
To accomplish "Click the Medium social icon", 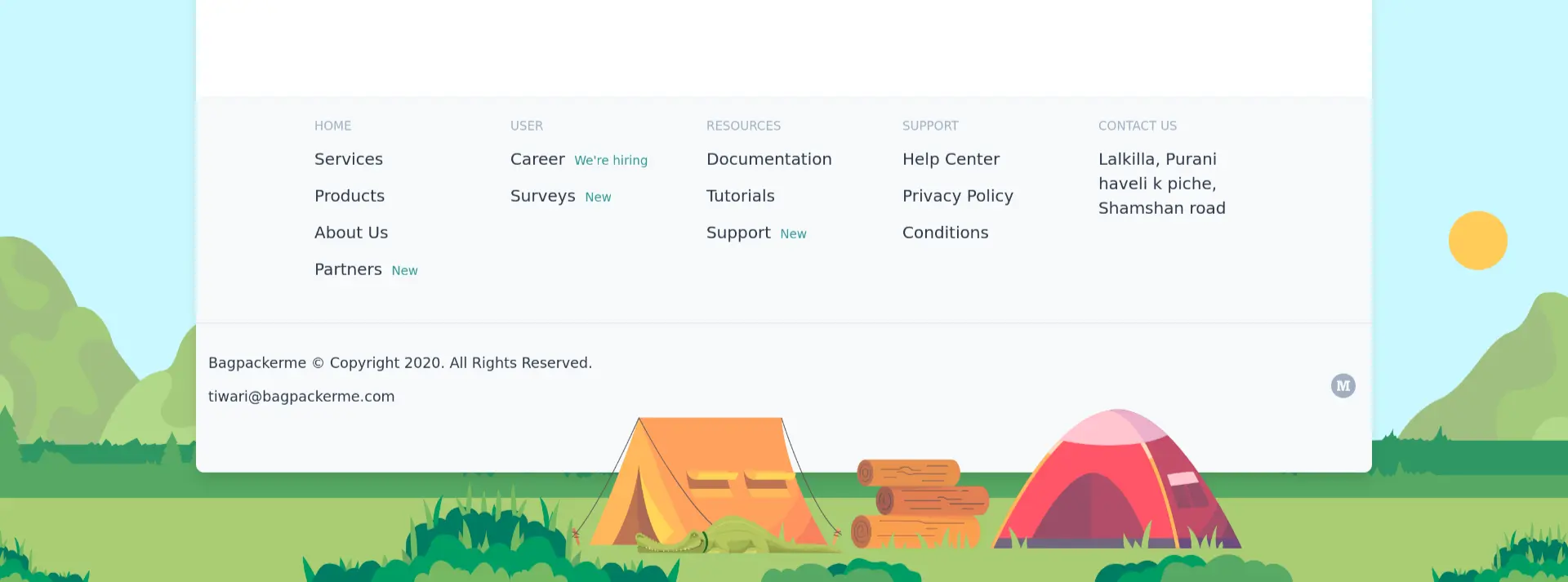I will tap(1343, 386).
